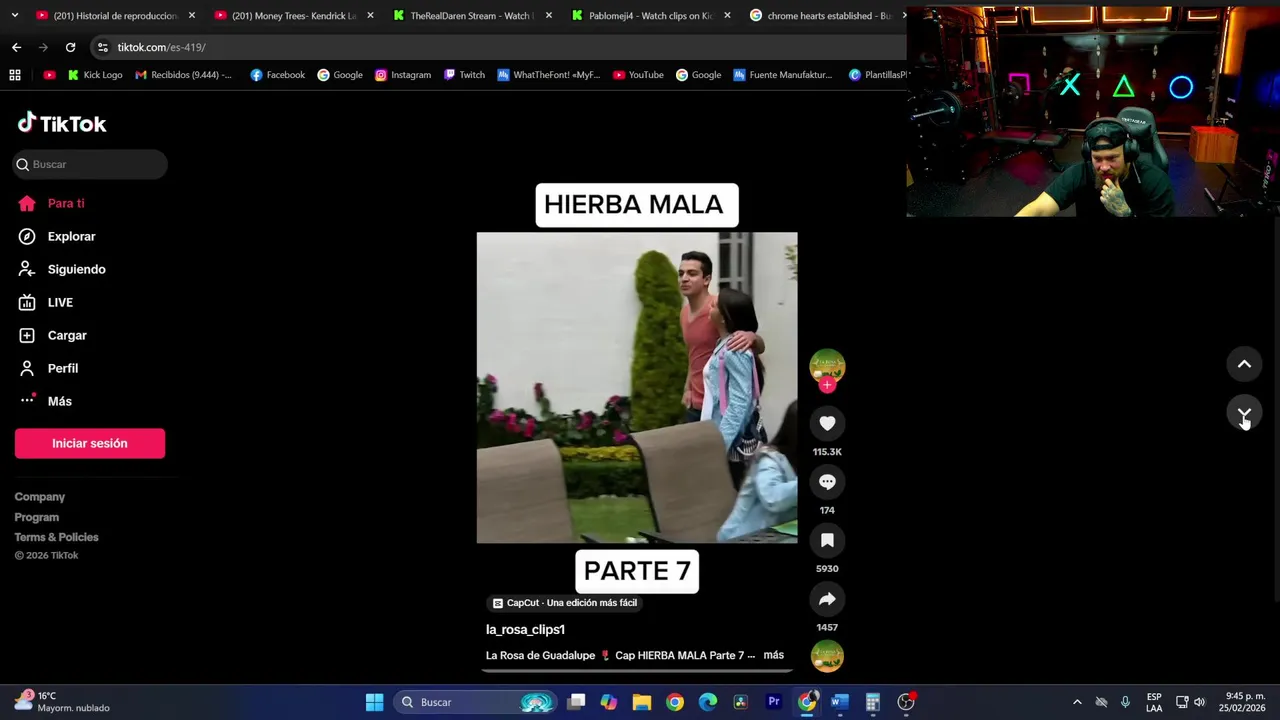Open the la_rosa_clips1 username link

tap(525, 629)
